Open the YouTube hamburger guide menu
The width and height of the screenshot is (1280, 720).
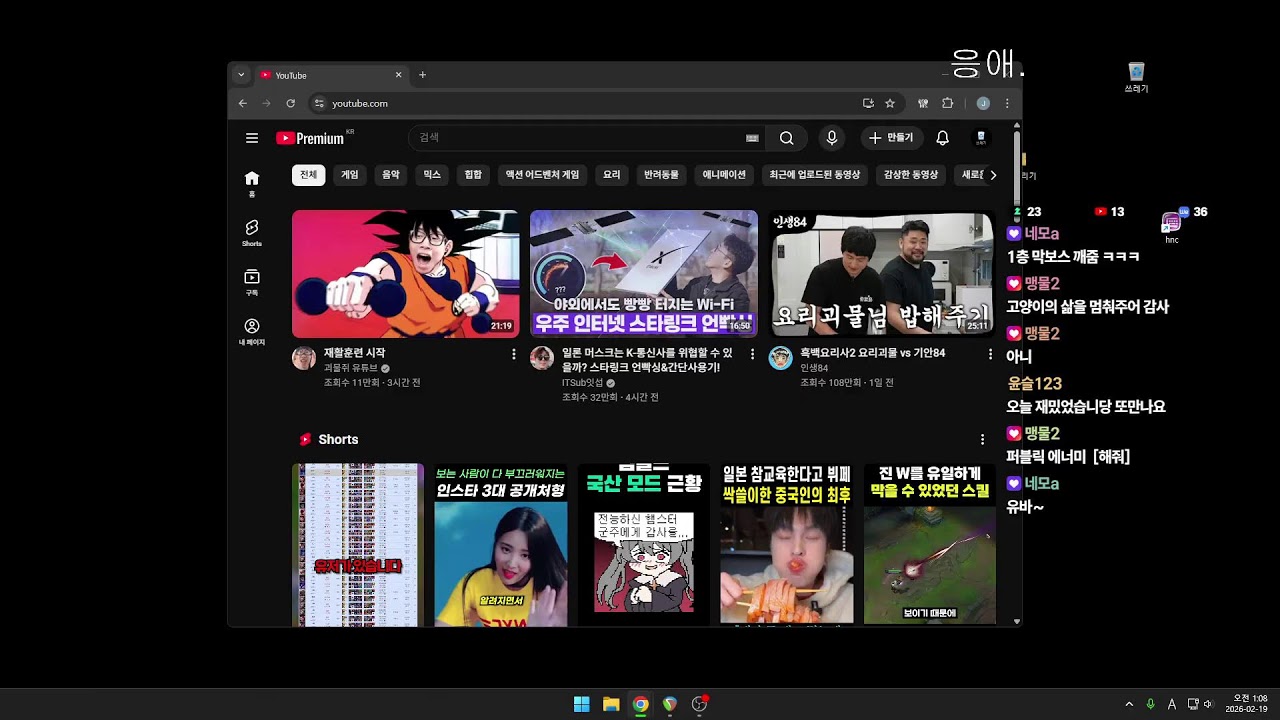[x=252, y=138]
